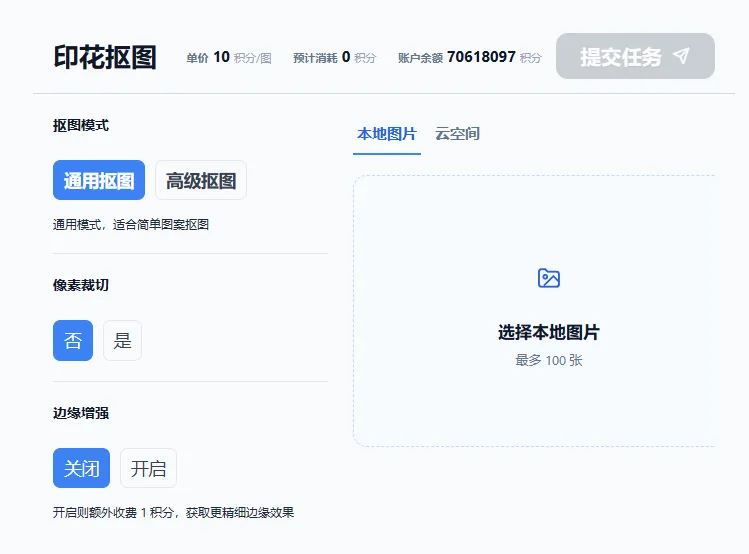Click the 最多 100 张 hint text
Screen dimensions: 749x554
[x=548, y=360]
